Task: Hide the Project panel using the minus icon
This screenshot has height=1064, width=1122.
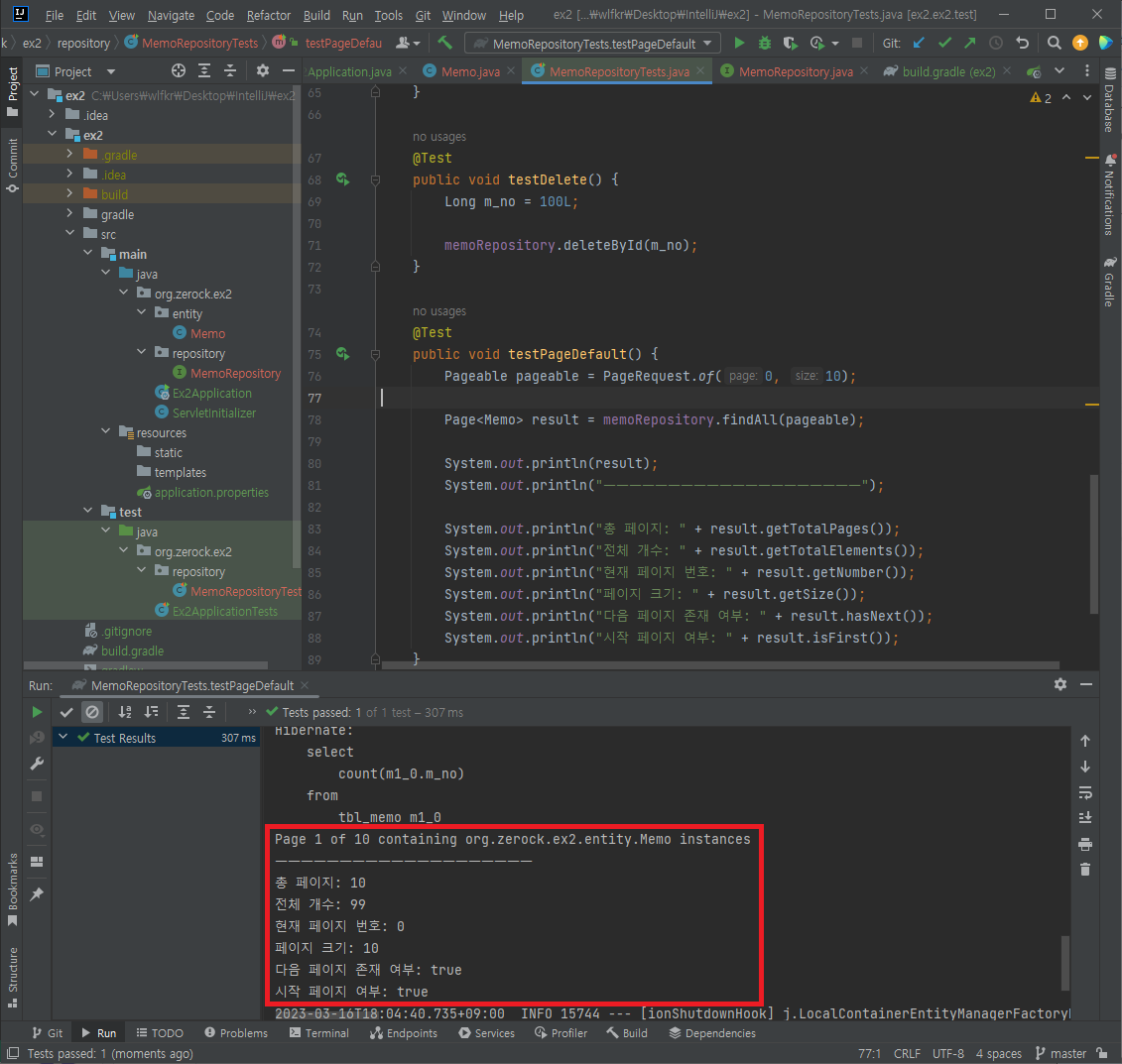Action: coord(289,70)
